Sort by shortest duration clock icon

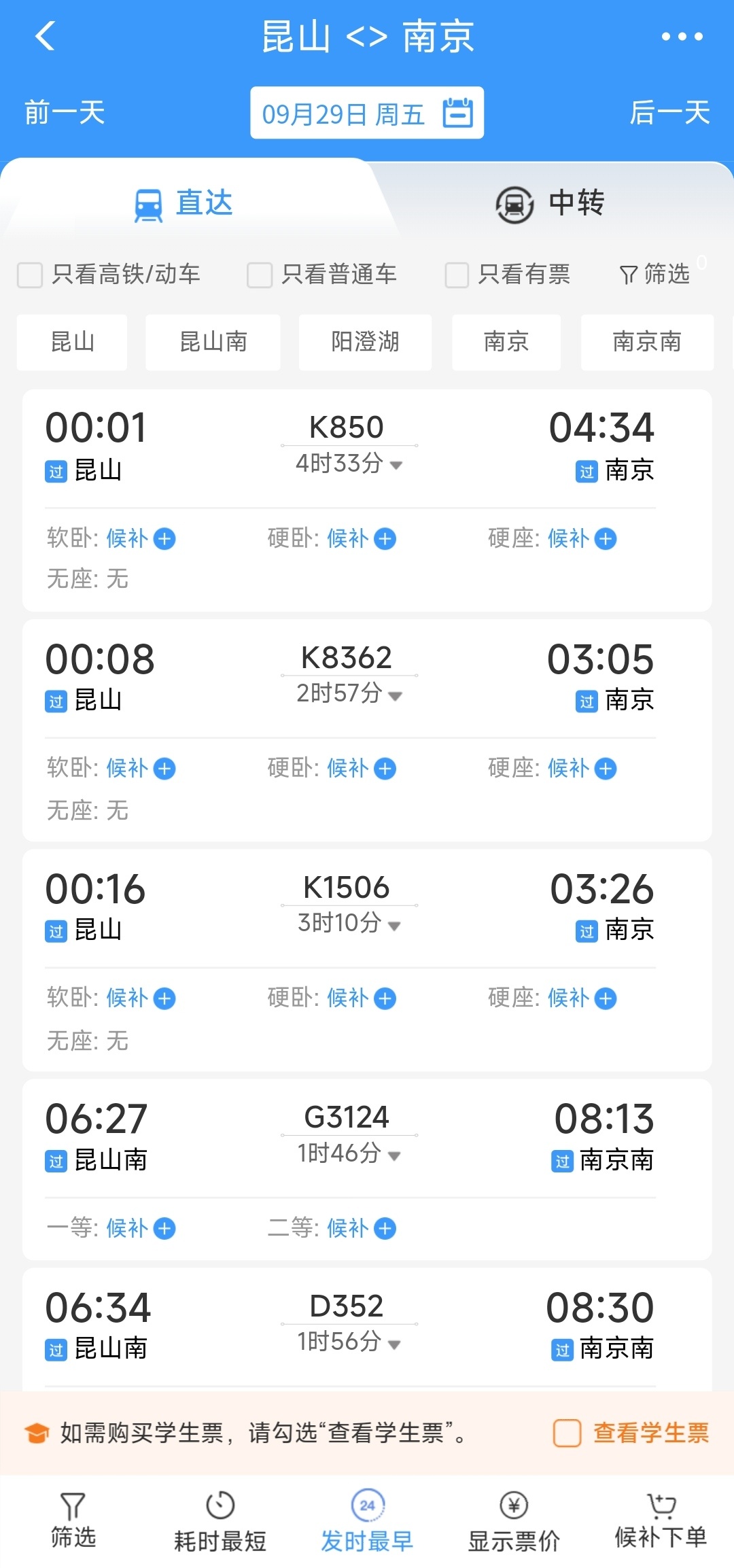point(220,1505)
